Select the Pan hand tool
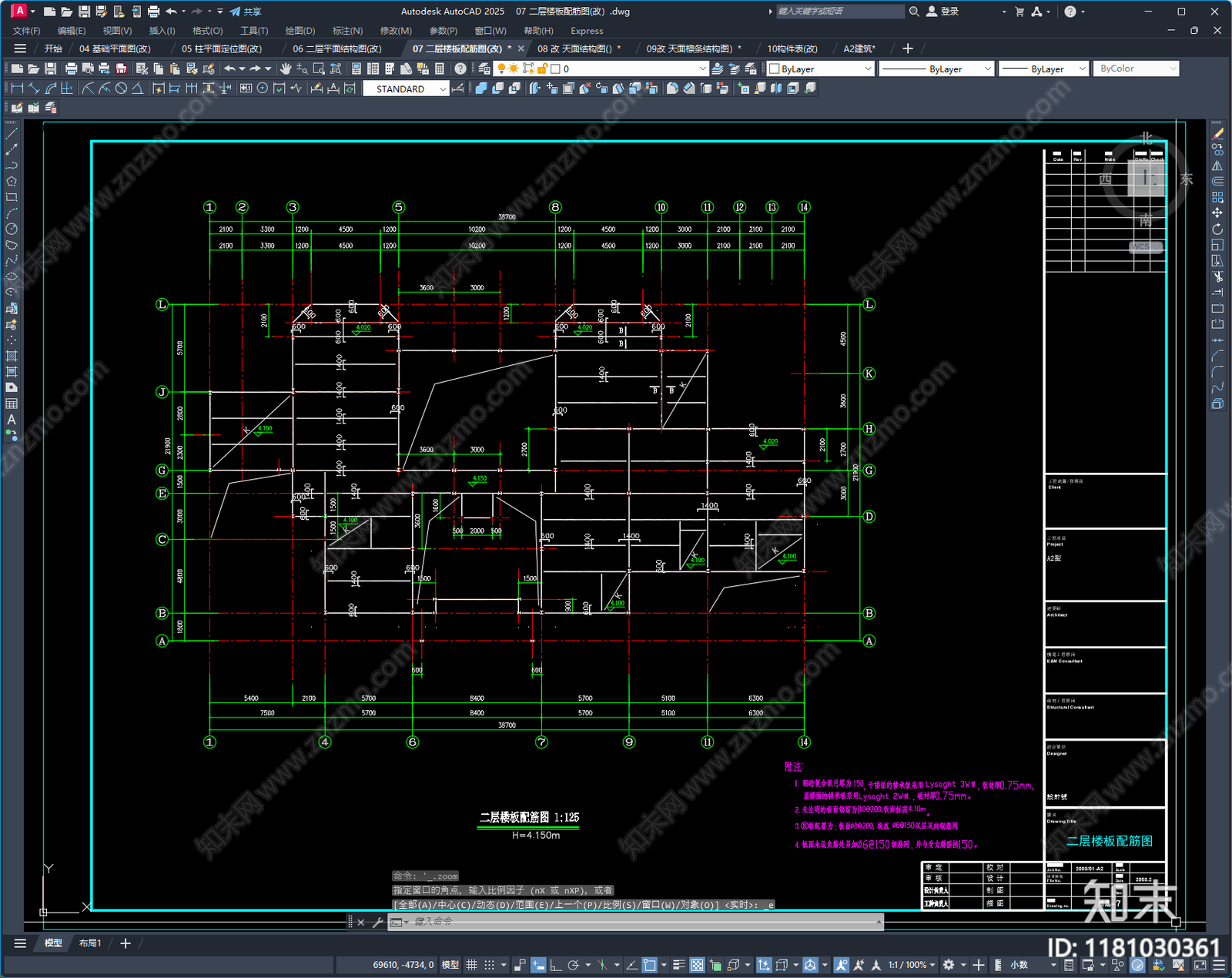Image resolution: width=1232 pixels, height=978 pixels. click(x=285, y=69)
